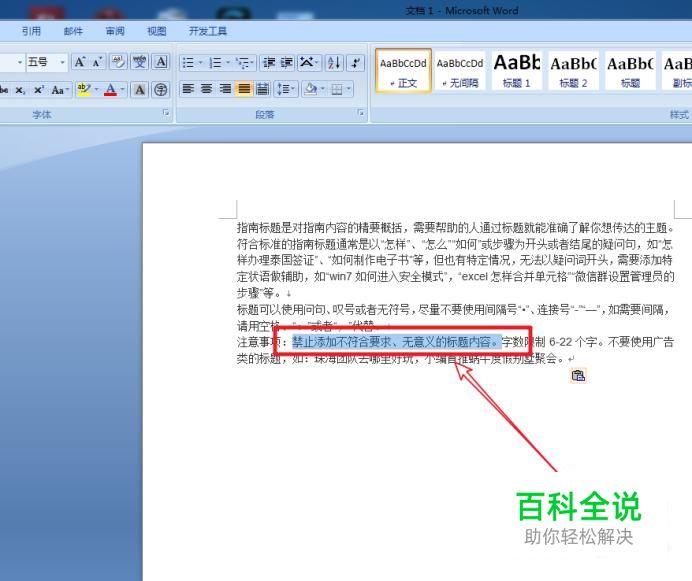Image resolution: width=692 pixels, height=581 pixels.
Task: Click the Multilevel List button
Action: pyautogui.click(x=243, y=63)
